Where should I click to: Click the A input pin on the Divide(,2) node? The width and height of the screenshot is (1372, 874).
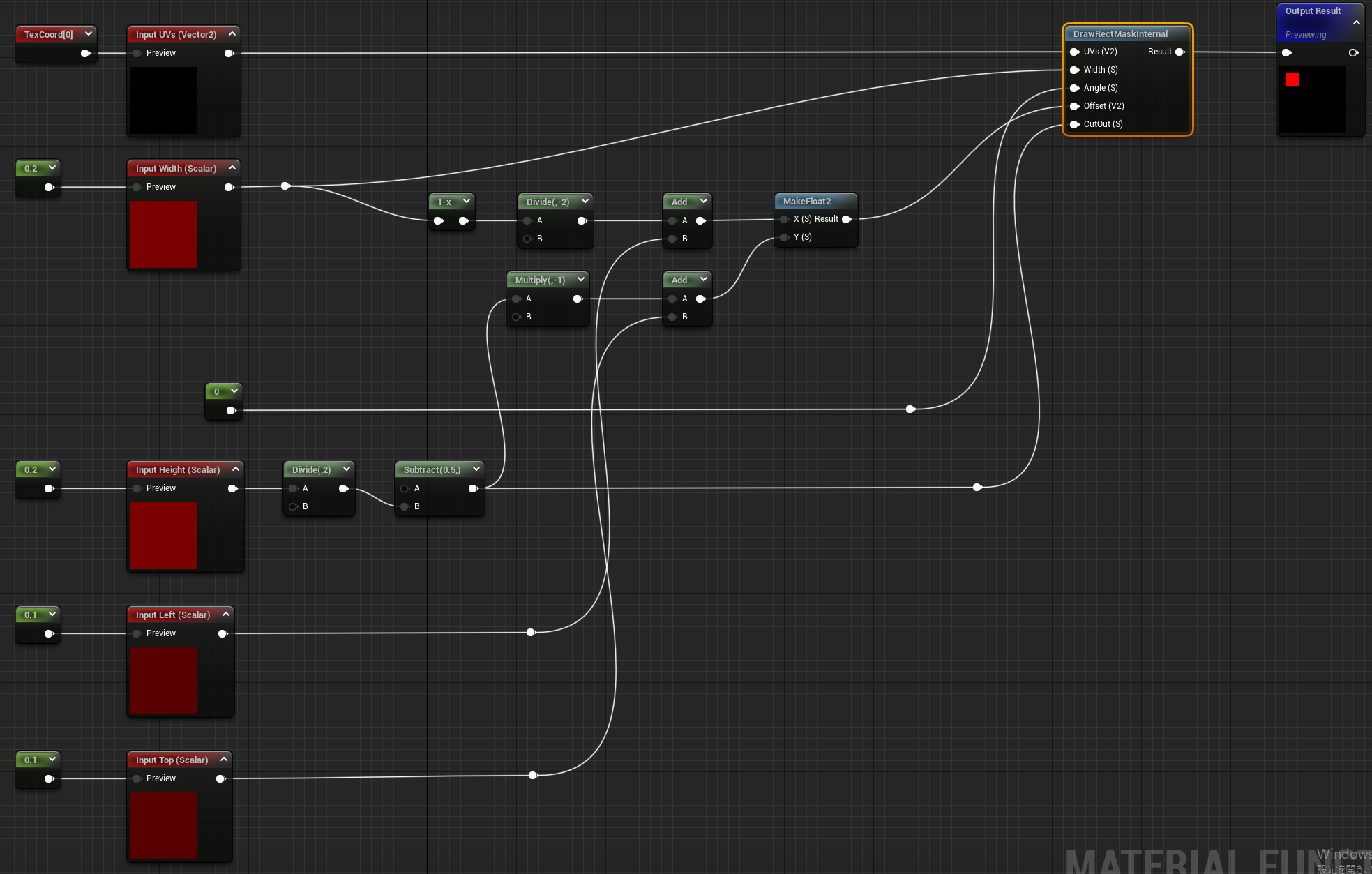tap(294, 488)
